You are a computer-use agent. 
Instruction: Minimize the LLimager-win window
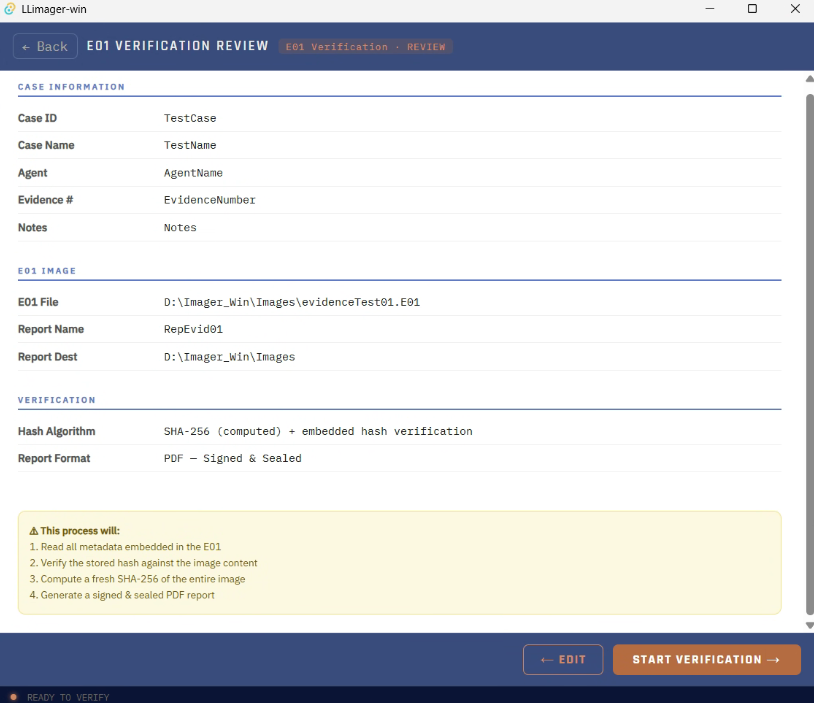pyautogui.click(x=710, y=9)
